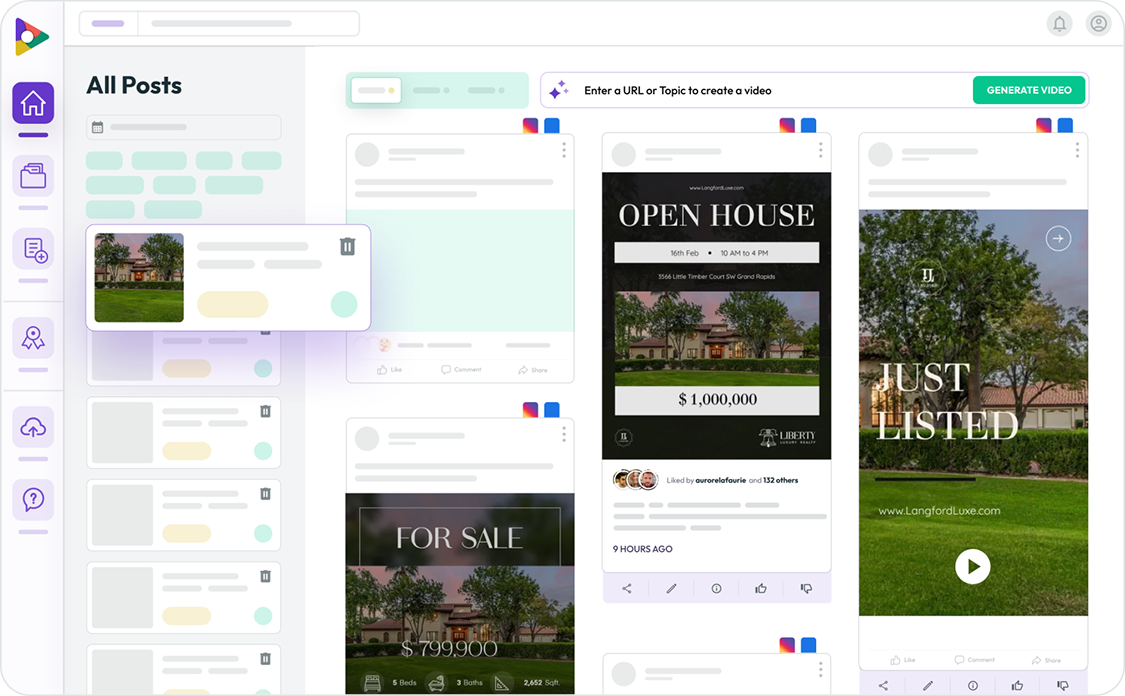Open notifications bell icon

1059,24
